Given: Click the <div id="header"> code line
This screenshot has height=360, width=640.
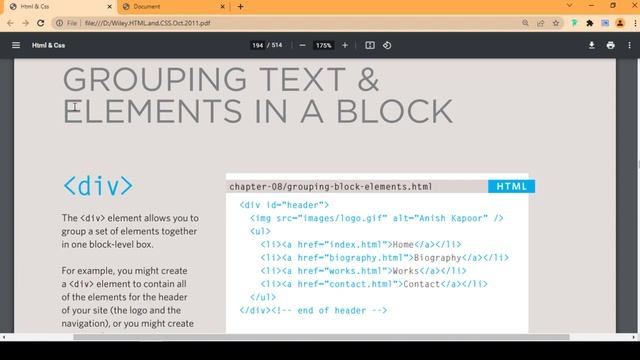Looking at the screenshot, I should point(284,205).
